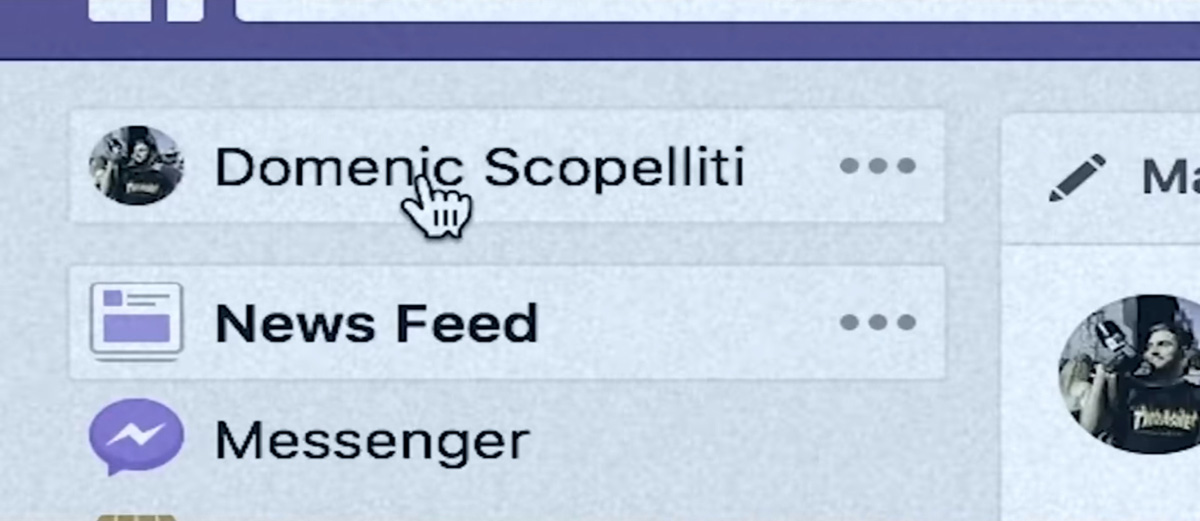Click the small profile picture beside Domenic Scopelliti
This screenshot has width=1200, height=521.
tap(136, 165)
